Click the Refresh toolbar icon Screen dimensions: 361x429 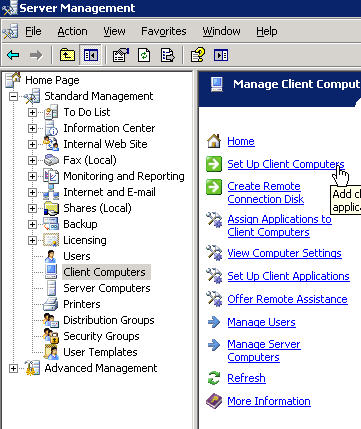coord(144,55)
